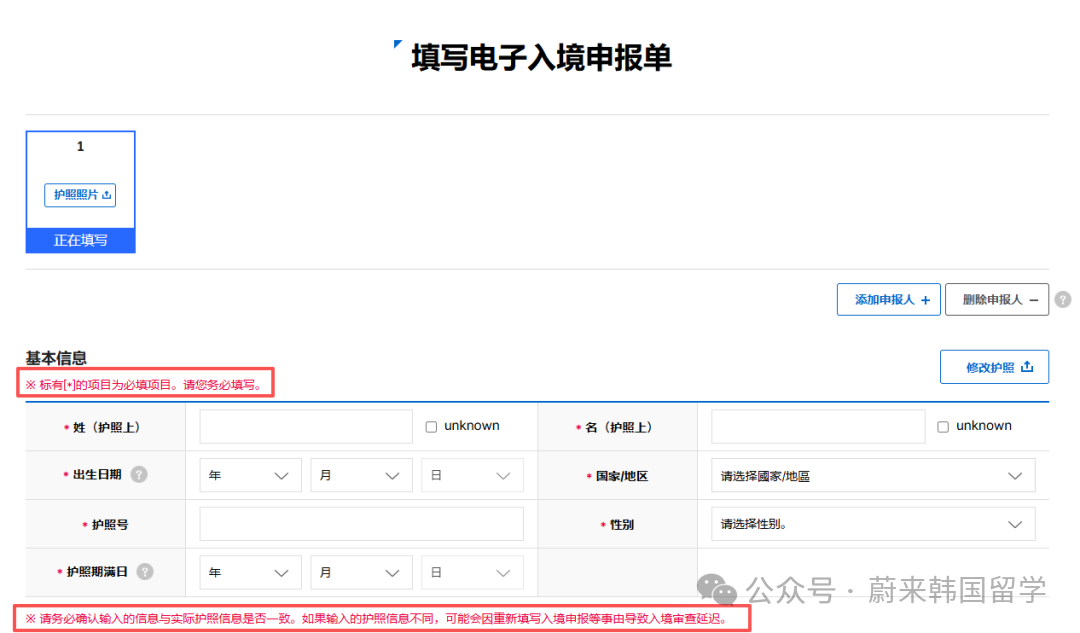Open the 请选择性别 gender dropdown
Image resolution: width=1080 pixels, height=633 pixels.
click(872, 523)
